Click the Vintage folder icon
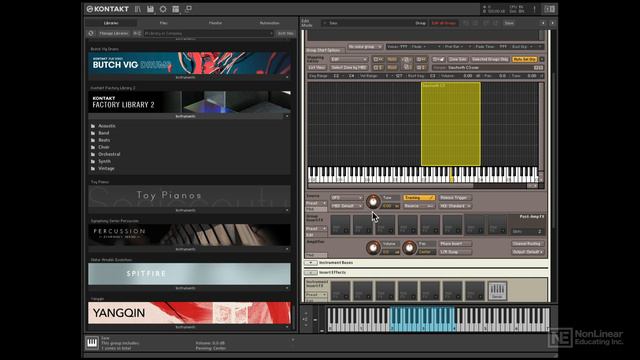 (x=93, y=169)
